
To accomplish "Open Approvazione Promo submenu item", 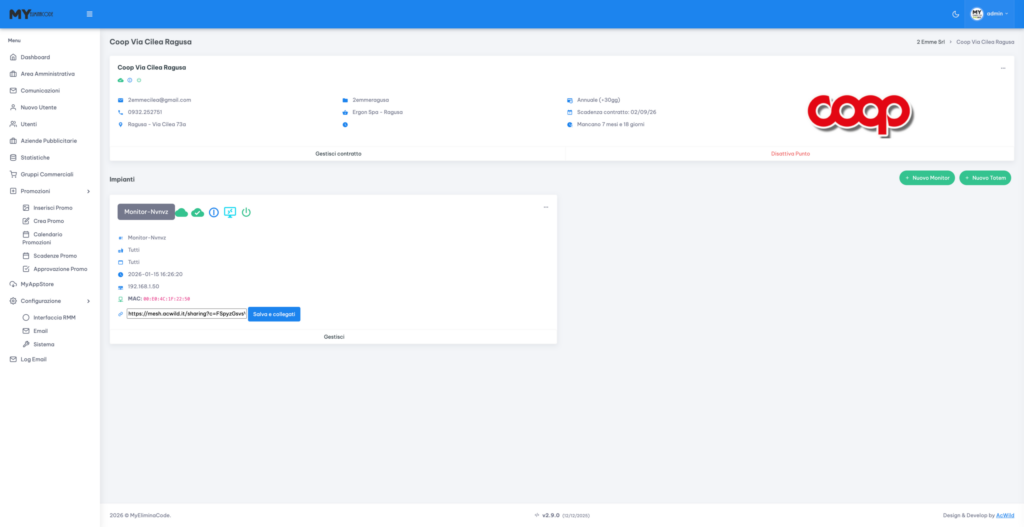I will [x=55, y=269].
